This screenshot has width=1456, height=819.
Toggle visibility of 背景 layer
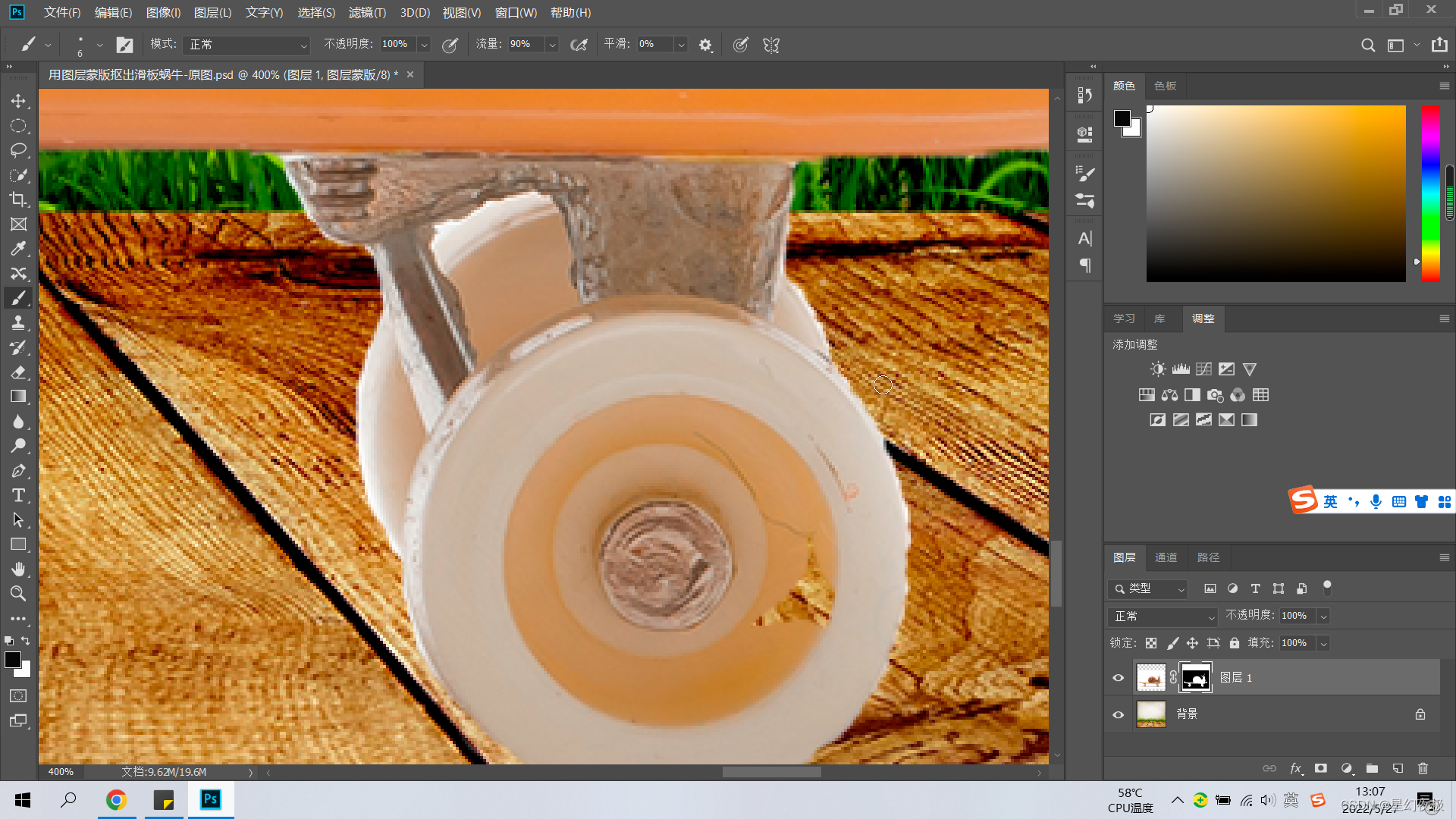coord(1118,714)
